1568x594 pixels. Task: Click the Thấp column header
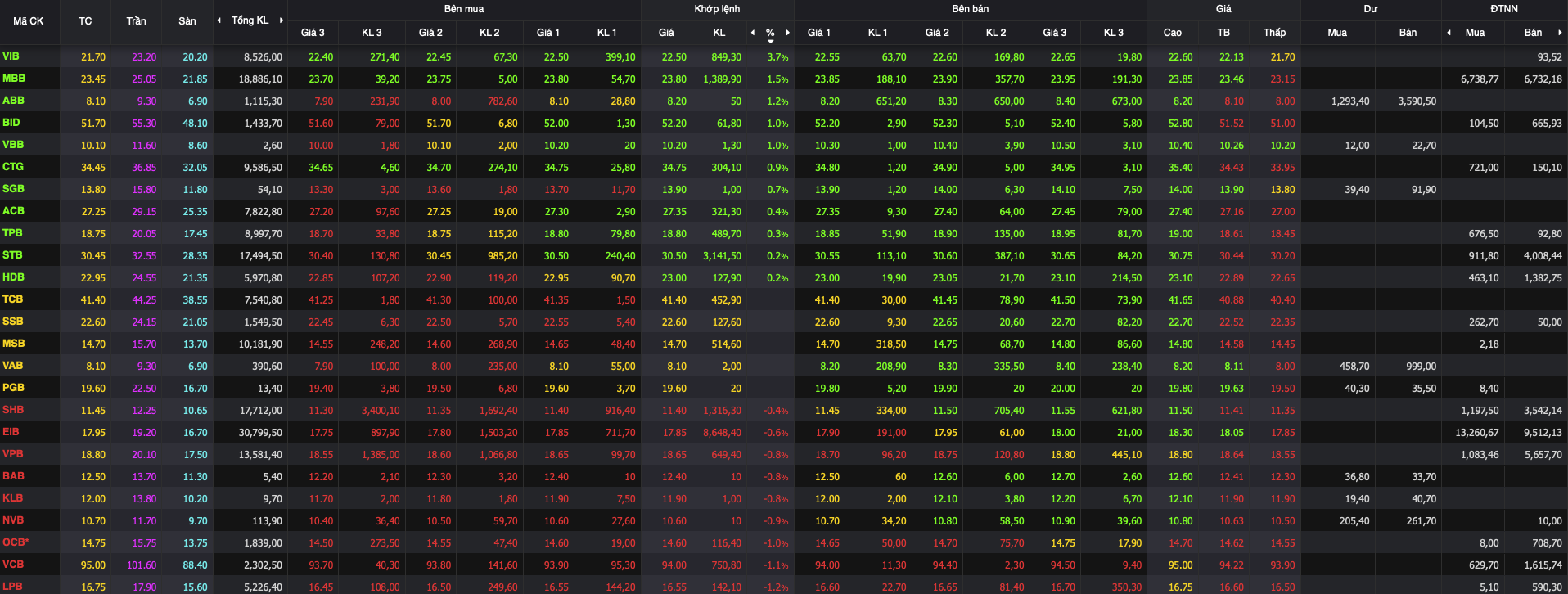coord(1274,33)
